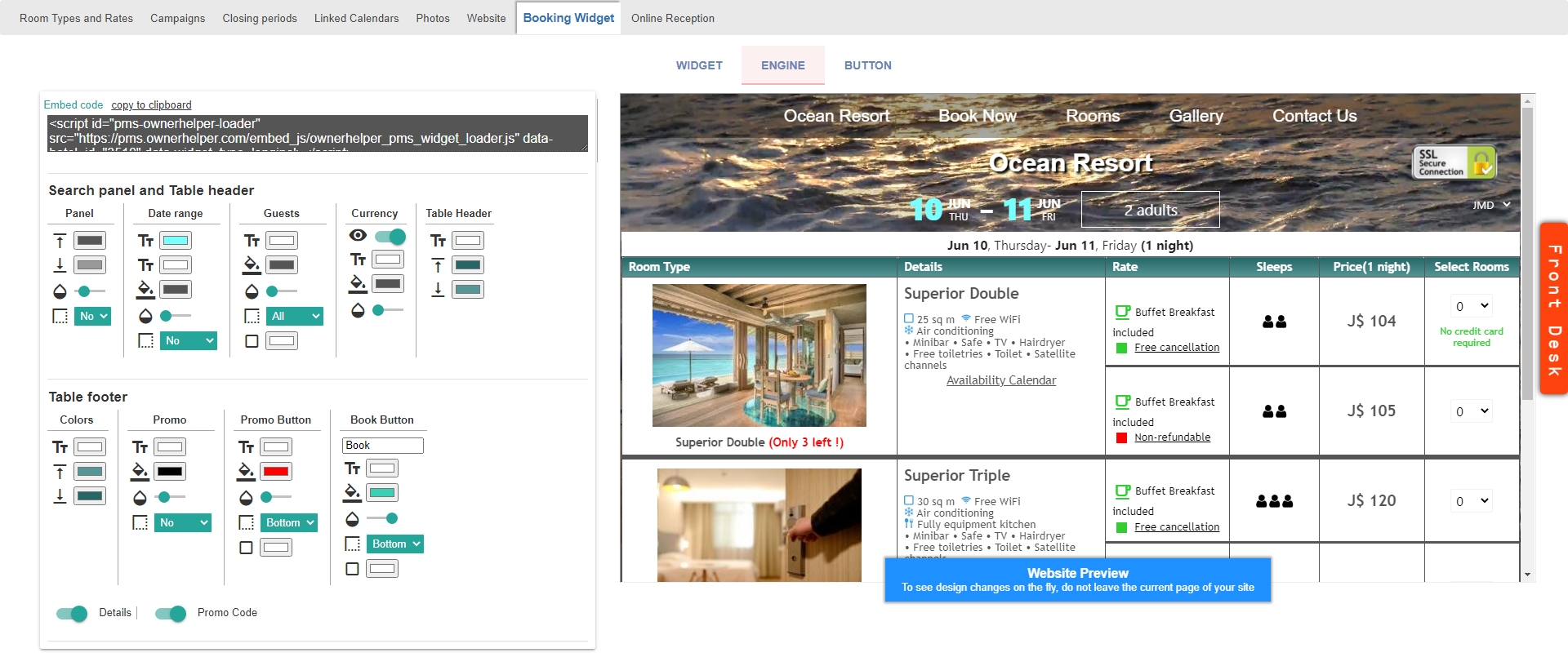The width and height of the screenshot is (1568, 666).
Task: Click the preview down scroll arrow
Action: click(x=1527, y=575)
